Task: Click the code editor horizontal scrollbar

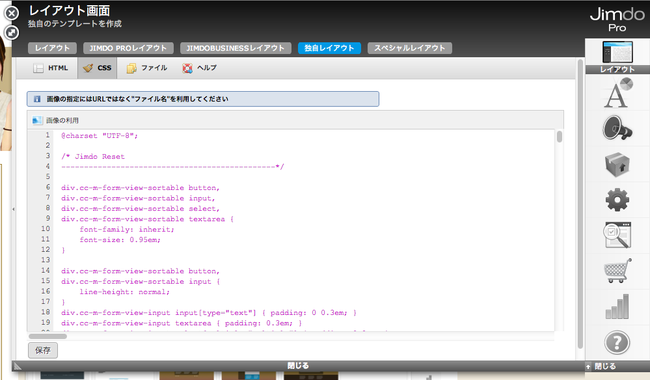Action: tap(48, 336)
